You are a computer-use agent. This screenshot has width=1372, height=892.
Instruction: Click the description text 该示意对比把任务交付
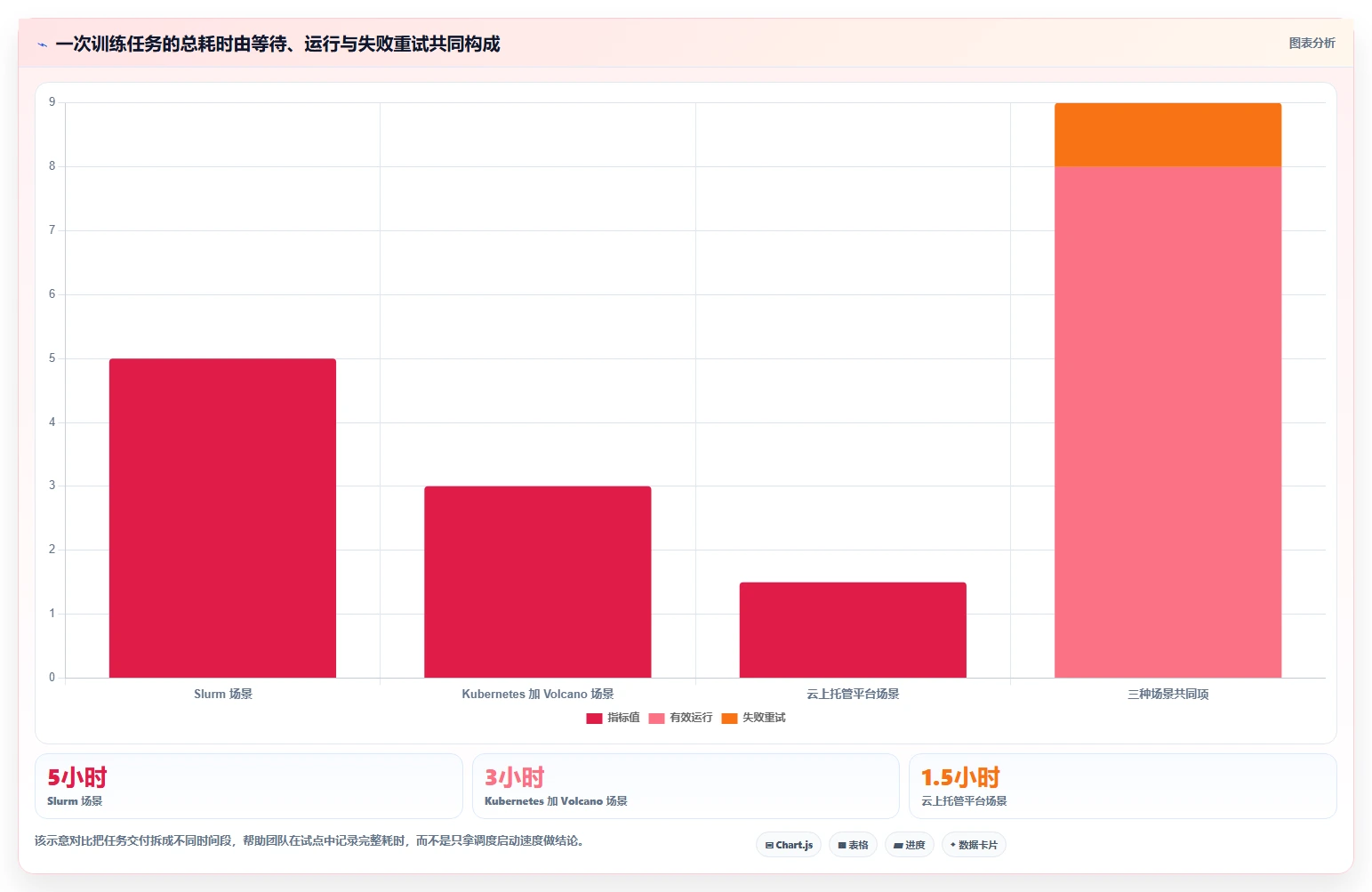pyautogui.click(x=92, y=840)
